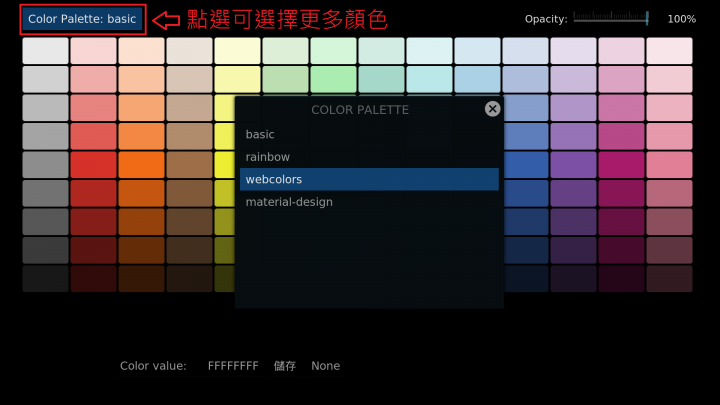This screenshot has height=405, width=720.
Task: Pick the vivid purple swatch
Action: pyautogui.click(x=574, y=164)
